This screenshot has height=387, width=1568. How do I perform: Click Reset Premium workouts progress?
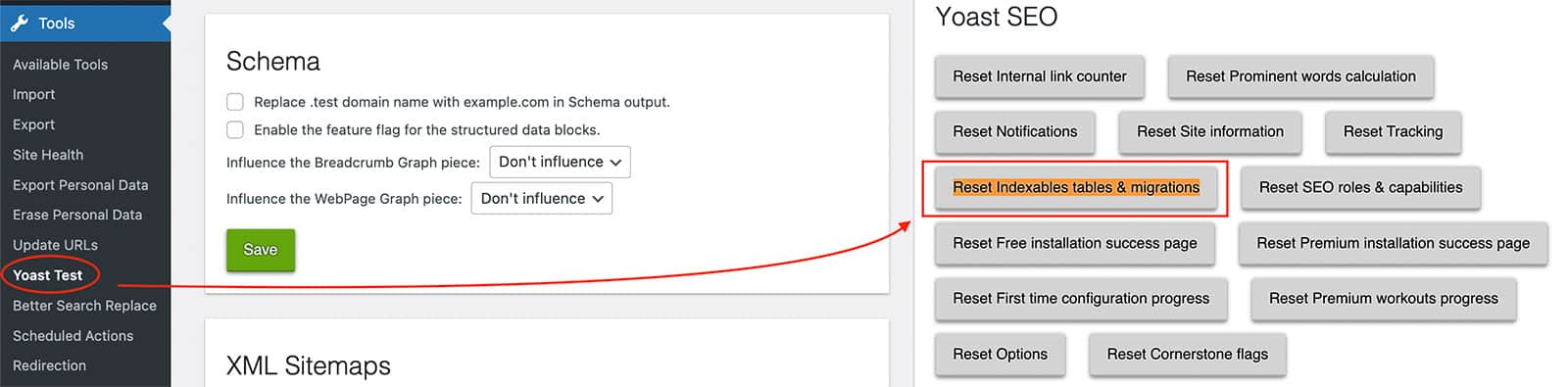pyautogui.click(x=1383, y=299)
